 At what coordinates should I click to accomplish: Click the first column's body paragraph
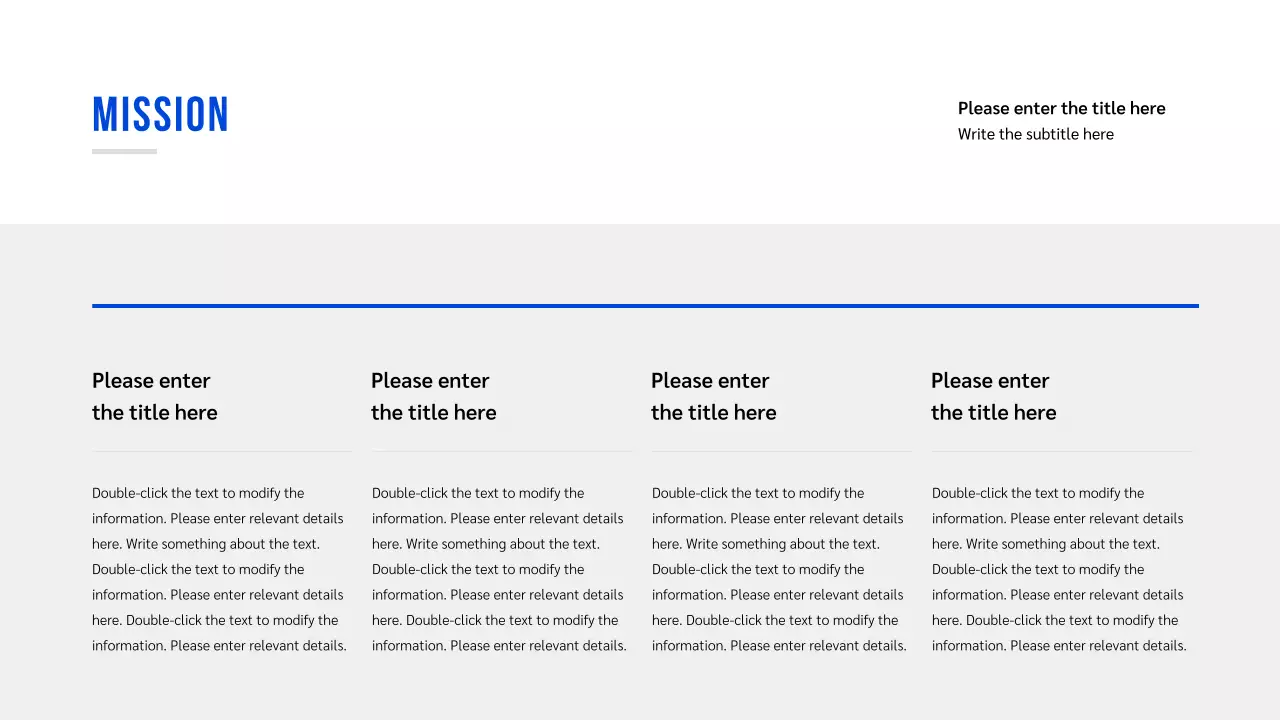[219, 569]
